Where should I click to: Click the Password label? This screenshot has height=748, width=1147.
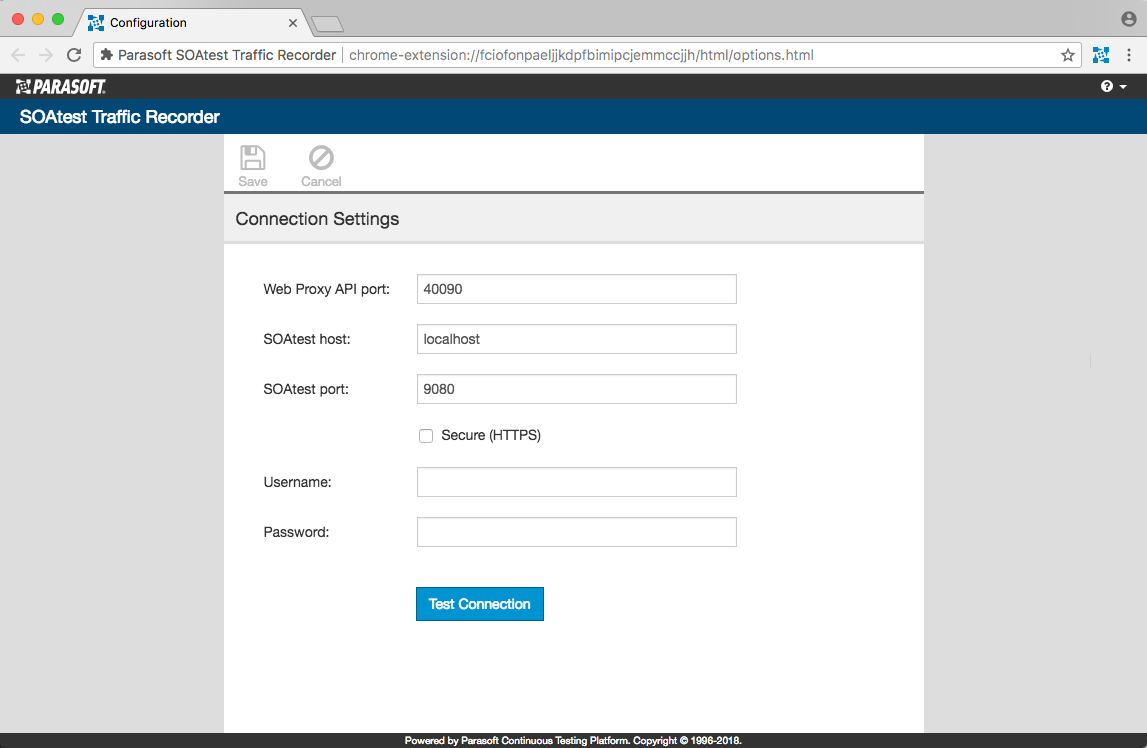[296, 532]
